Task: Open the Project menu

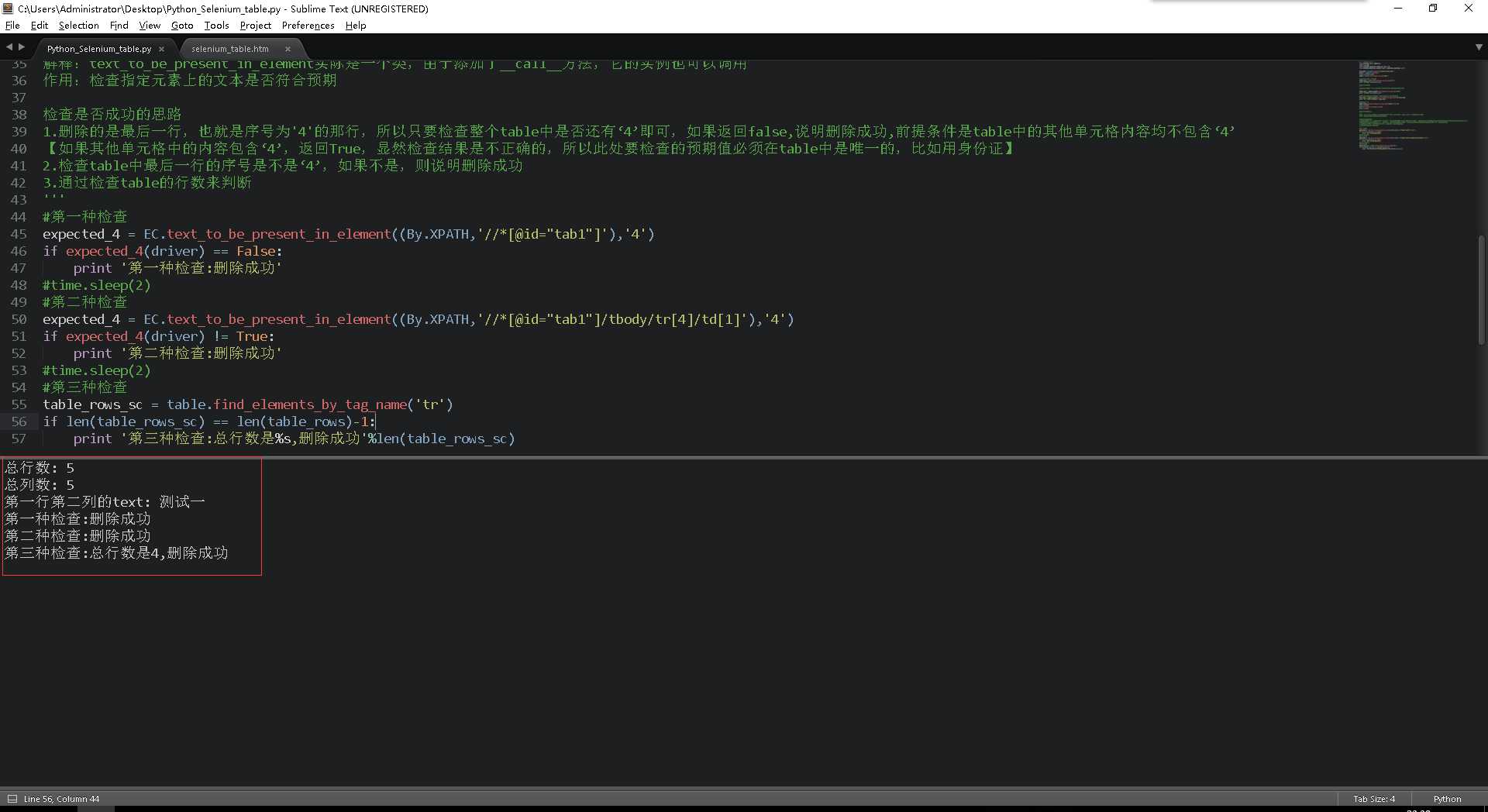Action: pos(256,26)
